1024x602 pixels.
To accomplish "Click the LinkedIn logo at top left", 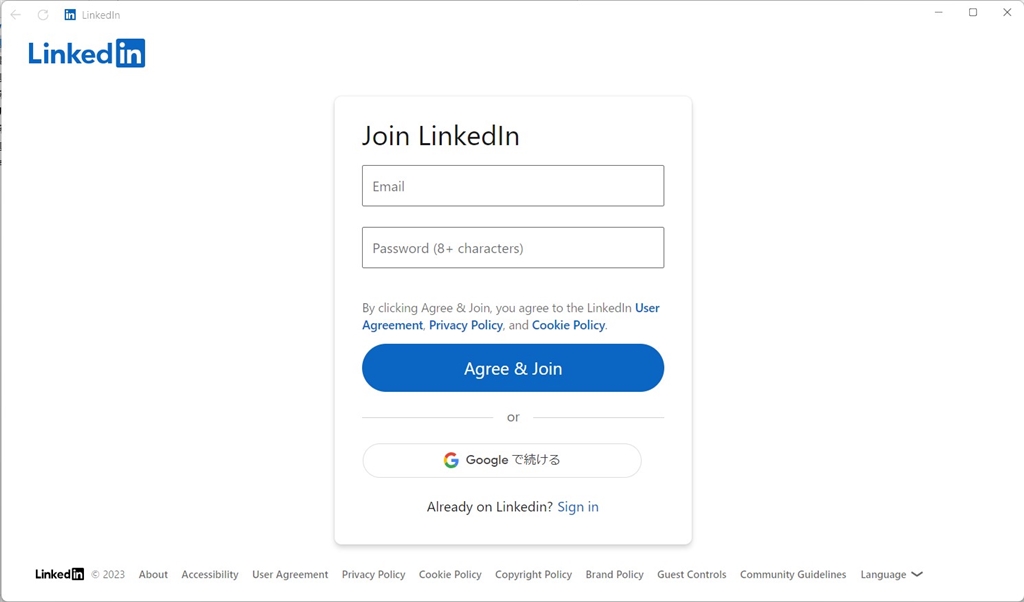I will [x=86, y=54].
